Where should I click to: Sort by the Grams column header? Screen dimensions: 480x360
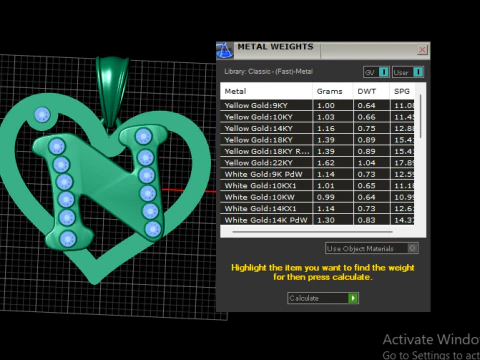pyautogui.click(x=333, y=91)
